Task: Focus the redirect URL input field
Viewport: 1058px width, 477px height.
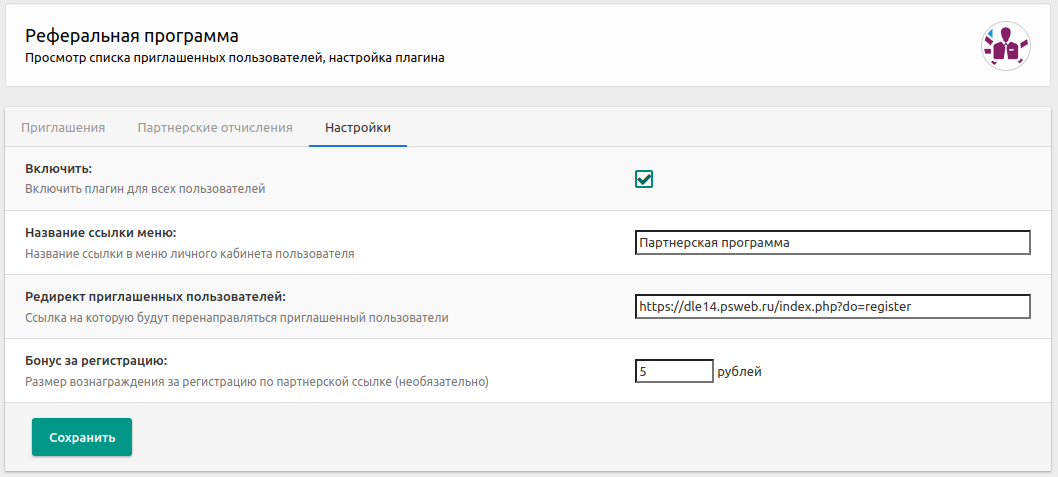Action: click(x=831, y=307)
